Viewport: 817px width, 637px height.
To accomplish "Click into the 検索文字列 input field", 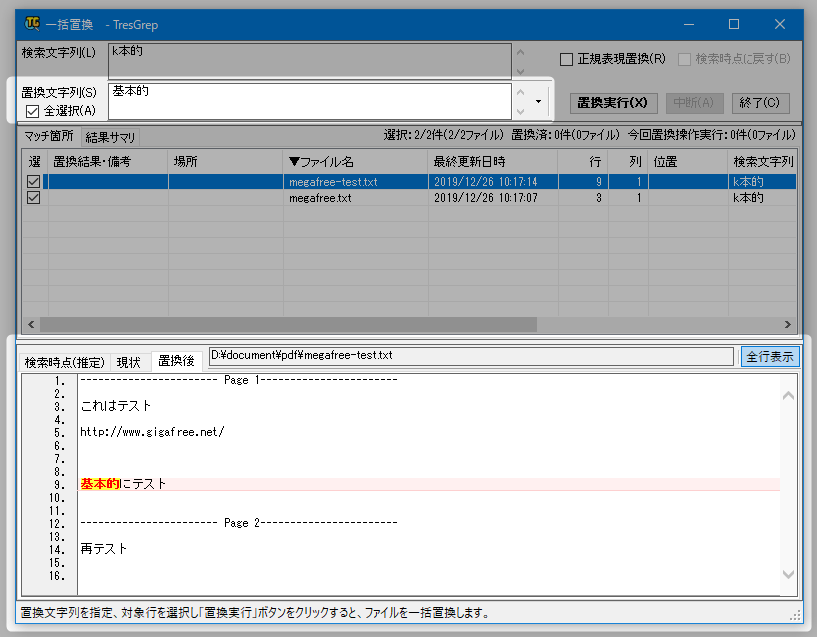I will [310, 61].
